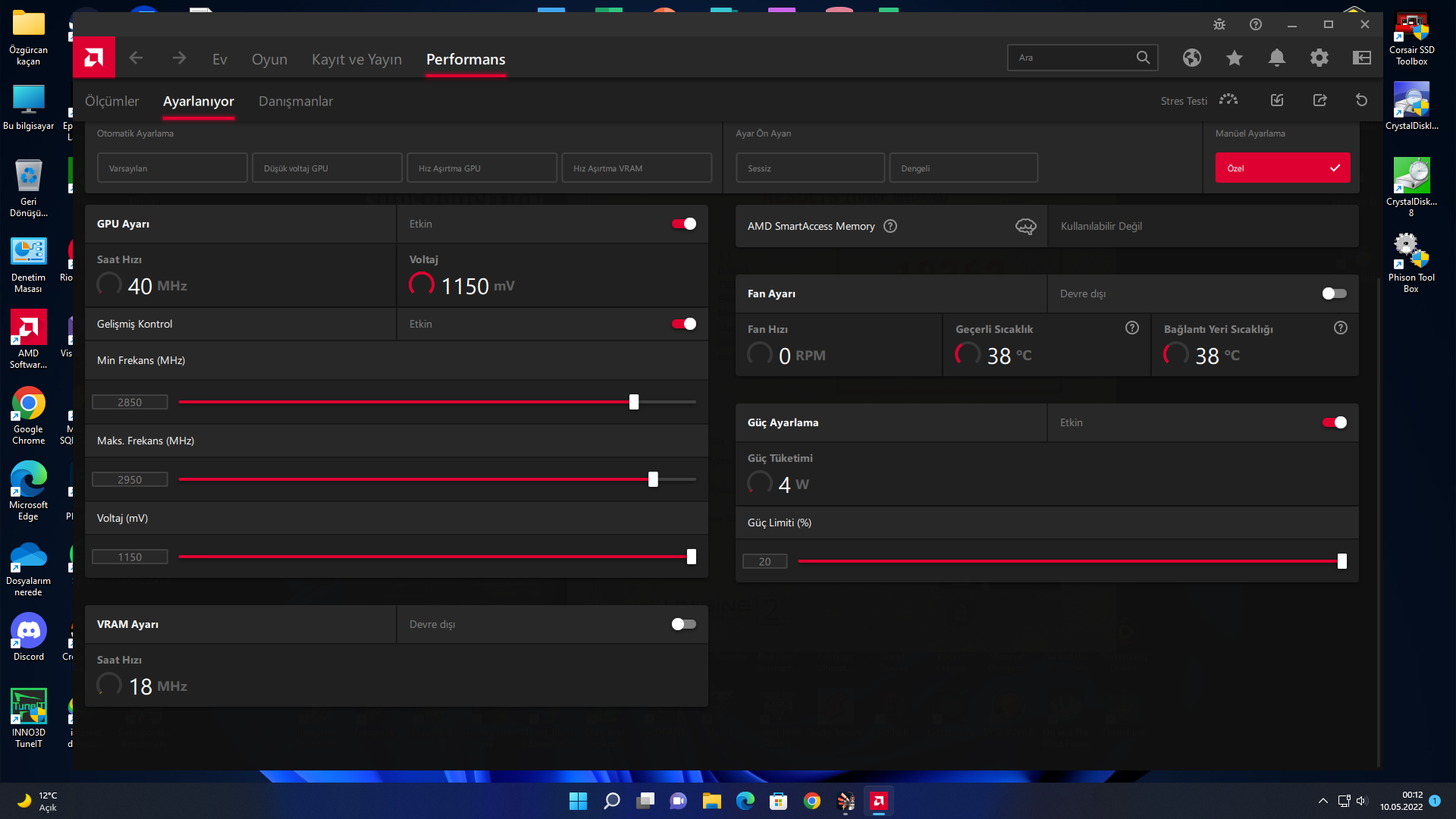The image size is (1456, 819).
Task: Select the Performans tab
Action: tap(466, 59)
